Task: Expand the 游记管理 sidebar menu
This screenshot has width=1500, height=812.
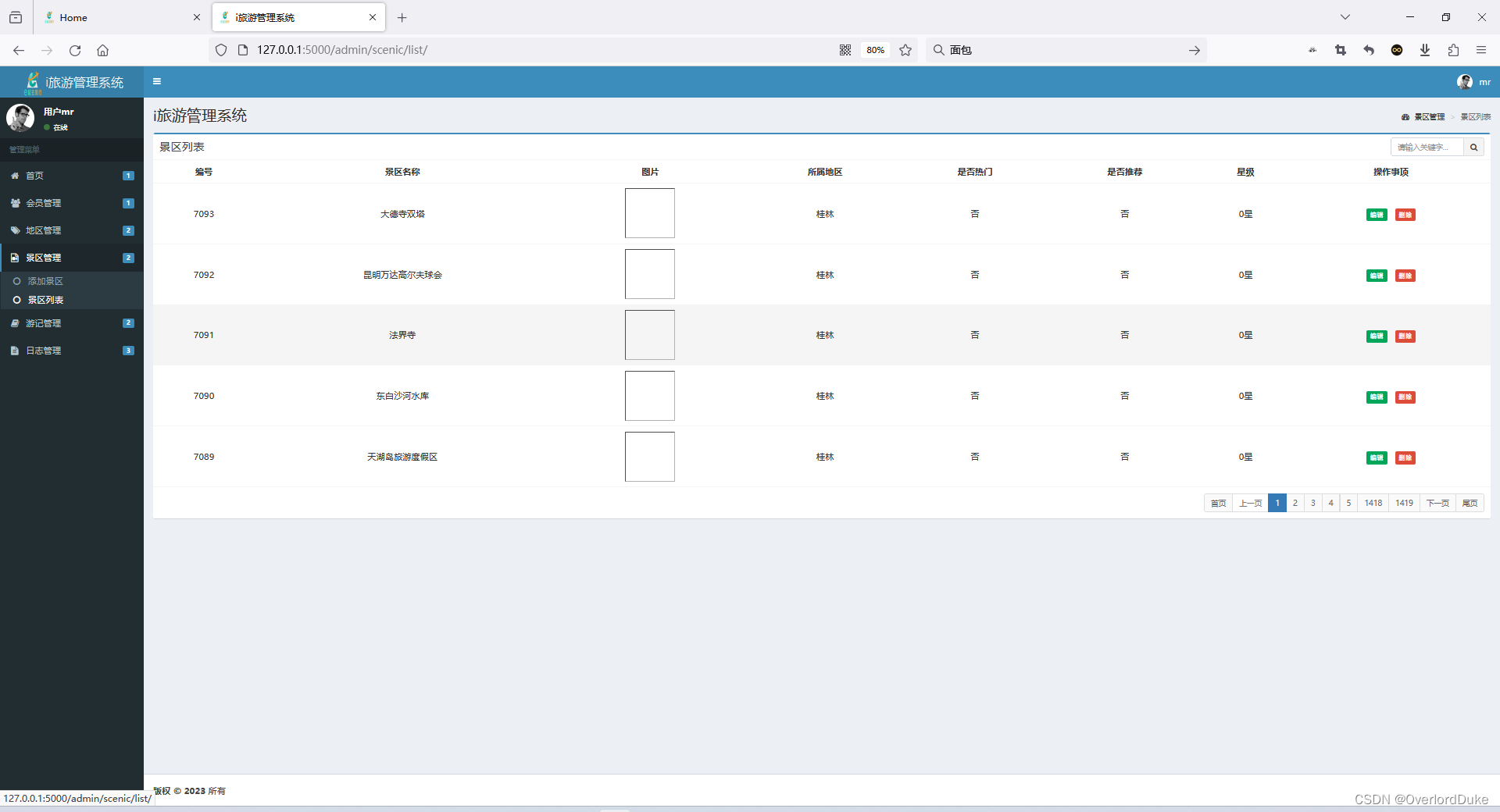Action: [x=72, y=323]
